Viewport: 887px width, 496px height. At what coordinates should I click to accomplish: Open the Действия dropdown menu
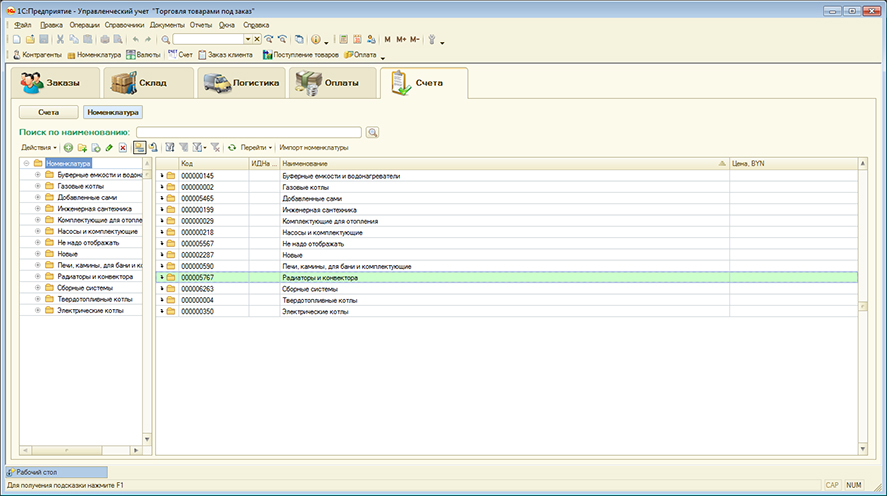[x=39, y=147]
